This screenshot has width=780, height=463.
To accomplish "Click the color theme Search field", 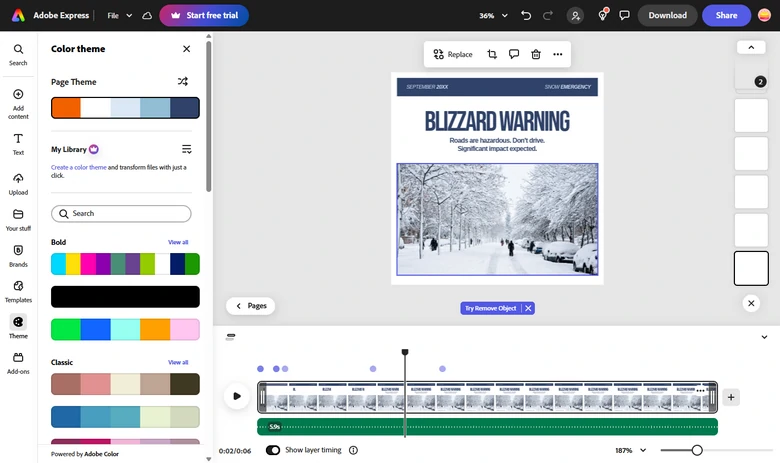I will click(x=121, y=213).
